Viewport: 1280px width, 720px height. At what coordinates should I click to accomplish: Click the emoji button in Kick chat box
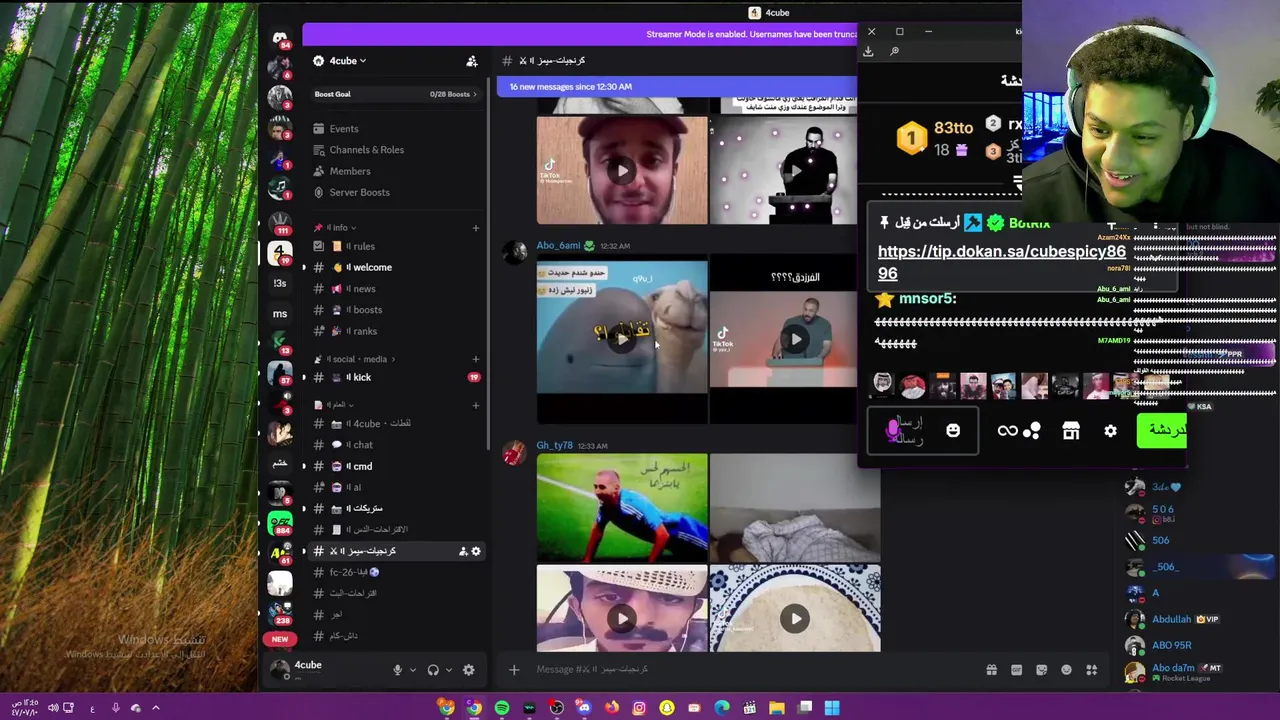click(953, 431)
